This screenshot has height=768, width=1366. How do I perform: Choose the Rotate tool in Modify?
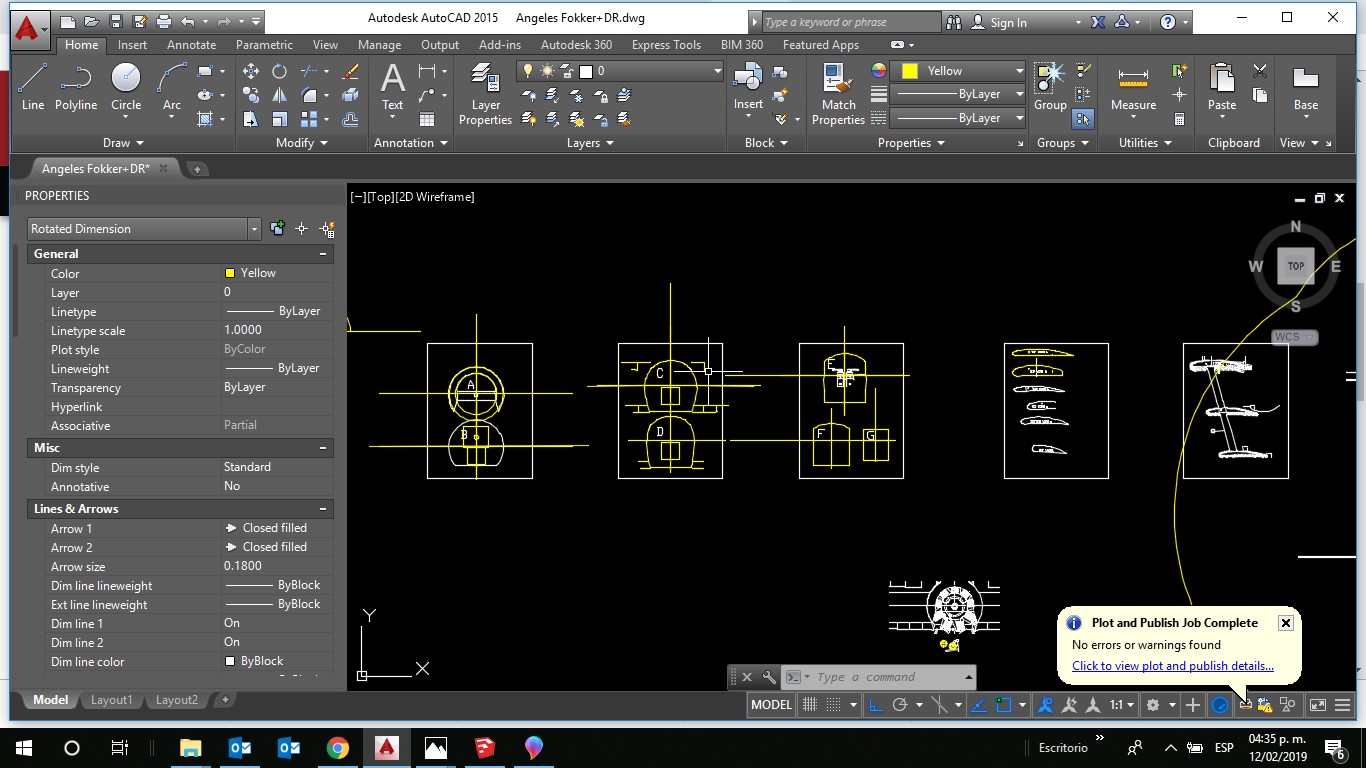pyautogui.click(x=280, y=71)
